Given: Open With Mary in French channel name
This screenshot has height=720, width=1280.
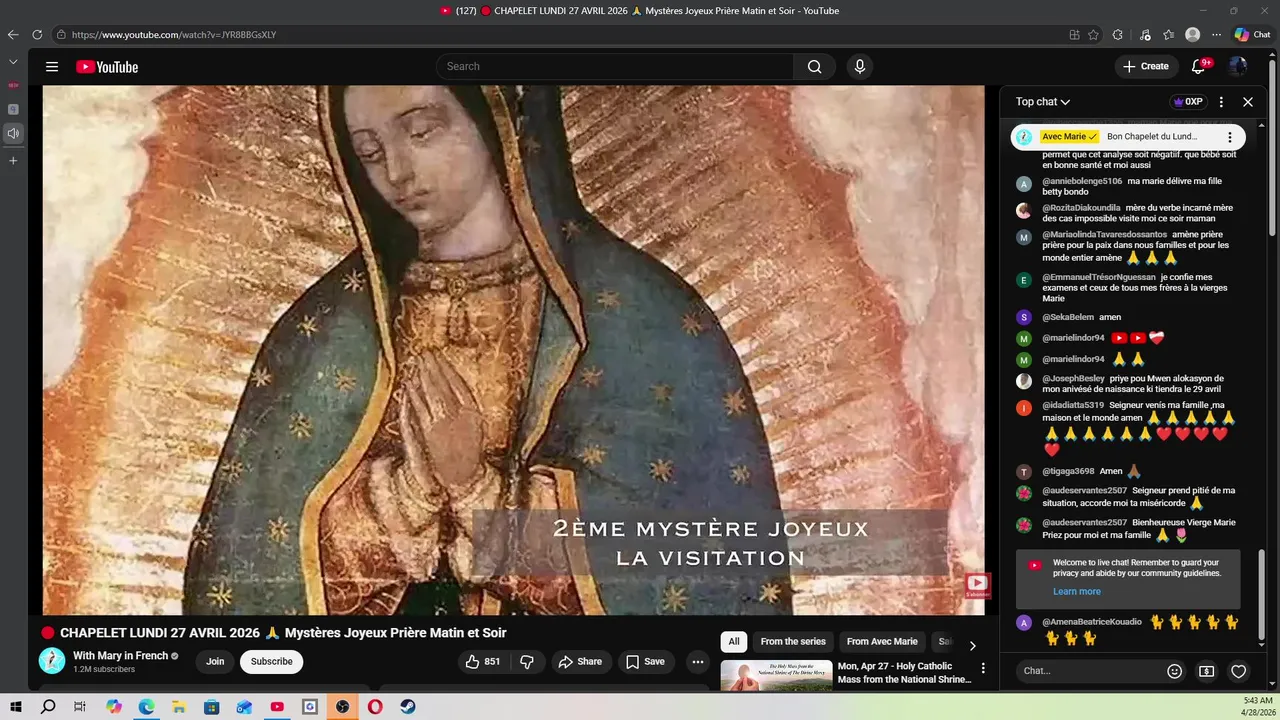Looking at the screenshot, I should click(120, 656).
